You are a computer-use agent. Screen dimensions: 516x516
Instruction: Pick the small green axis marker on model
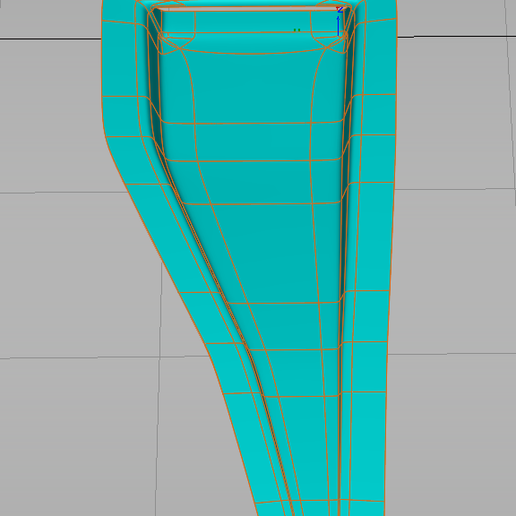point(297,30)
